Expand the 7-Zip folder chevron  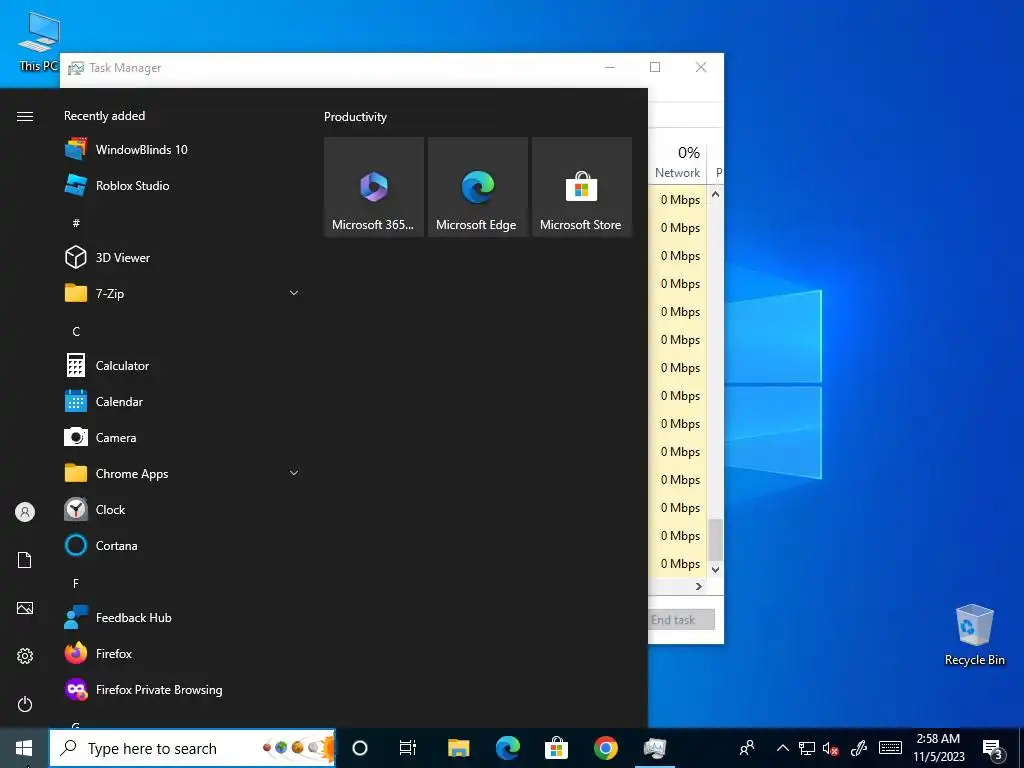(x=294, y=293)
